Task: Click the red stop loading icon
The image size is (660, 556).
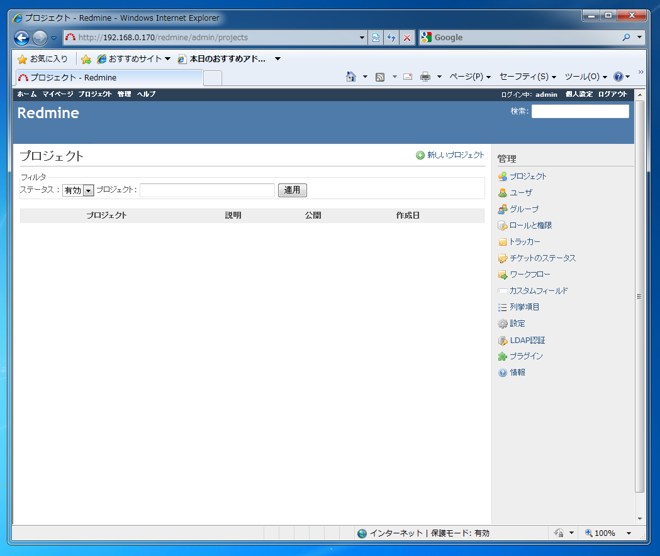Action: click(407, 37)
